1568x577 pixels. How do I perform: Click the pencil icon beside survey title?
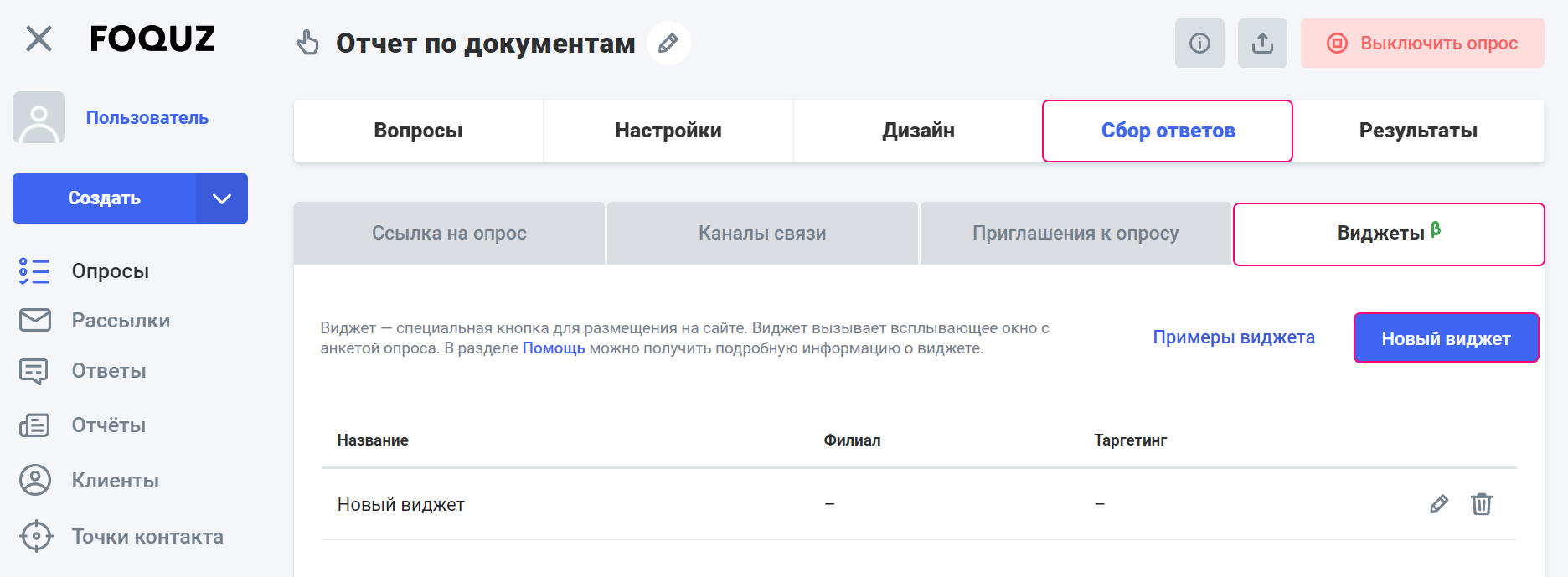click(x=668, y=44)
